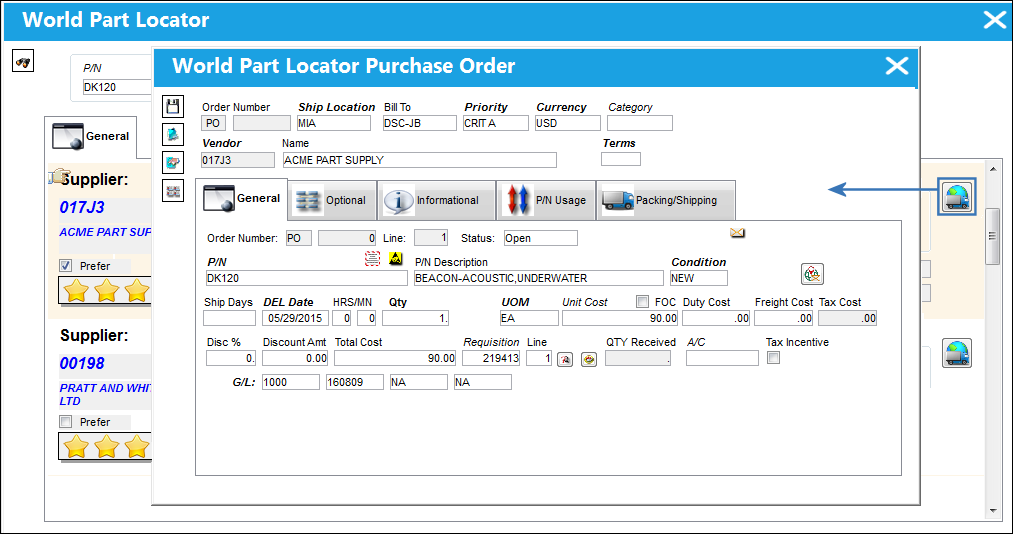This screenshot has width=1013, height=534.
Task: Click the Ship Location field MIA
Action: point(334,123)
